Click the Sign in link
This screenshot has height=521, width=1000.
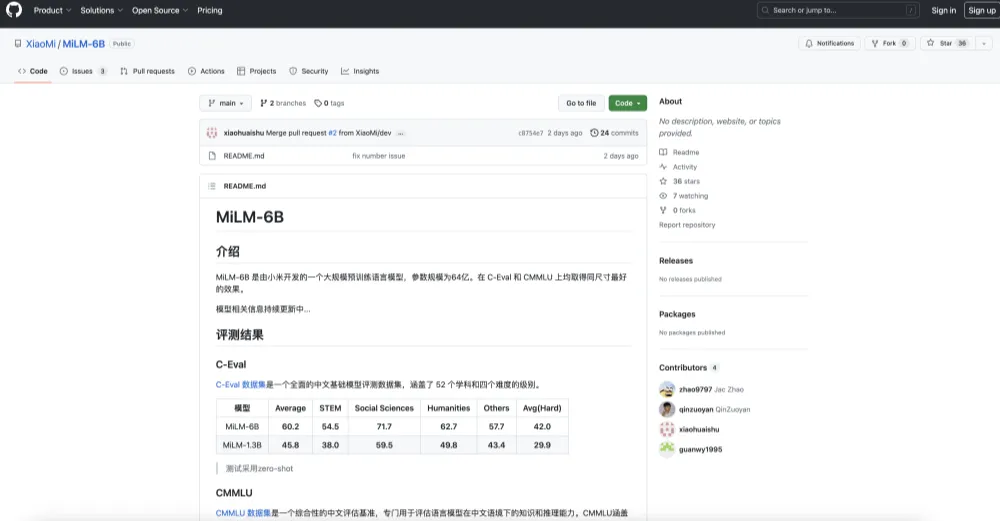[x=943, y=10]
